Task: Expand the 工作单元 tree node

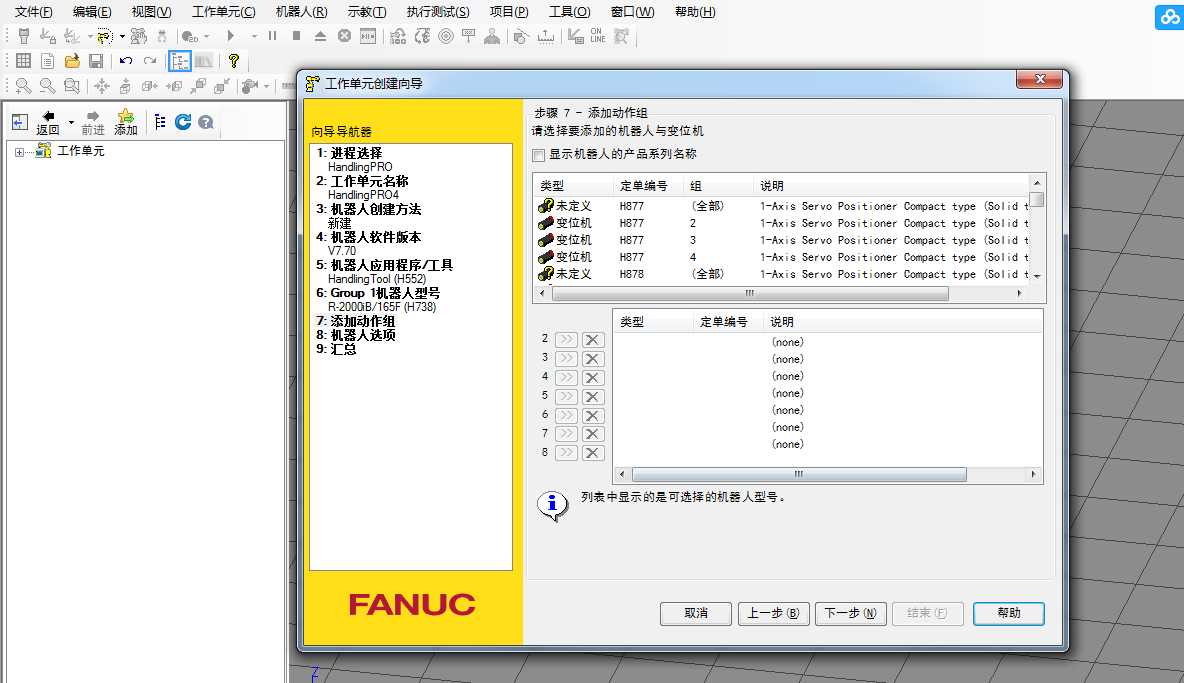Action: coord(19,152)
